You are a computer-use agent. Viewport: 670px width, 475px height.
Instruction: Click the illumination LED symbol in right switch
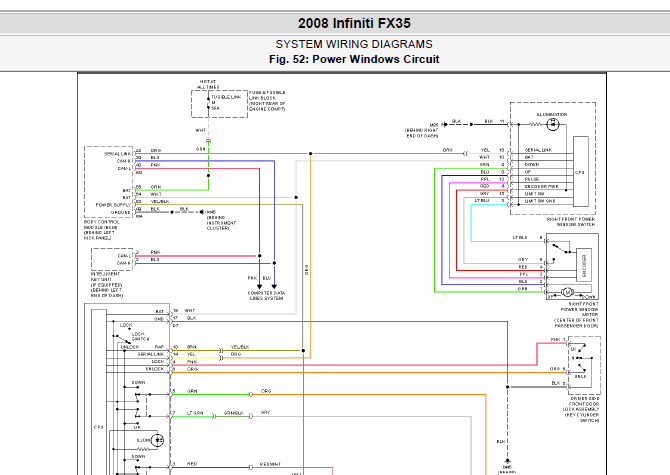[552, 124]
